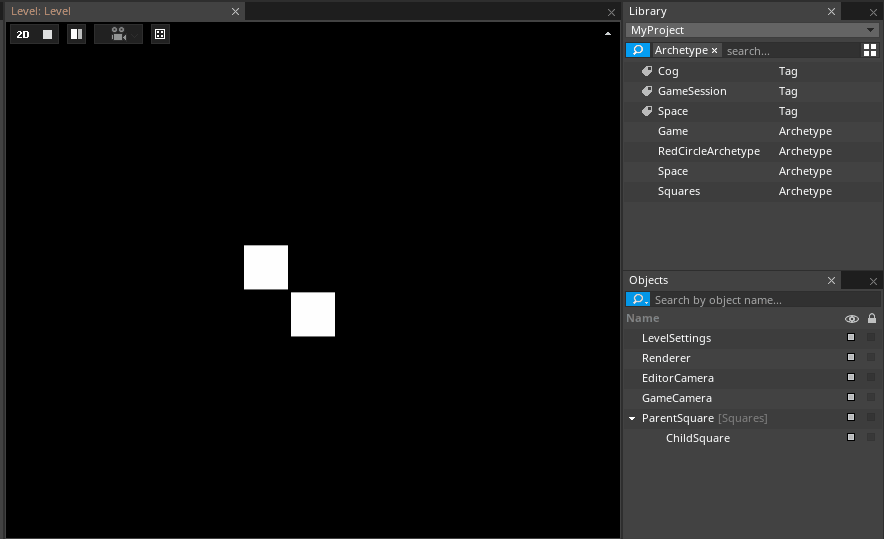Image resolution: width=884 pixels, height=539 pixels.
Task: Select the Level: Level tab
Action: coord(42,11)
